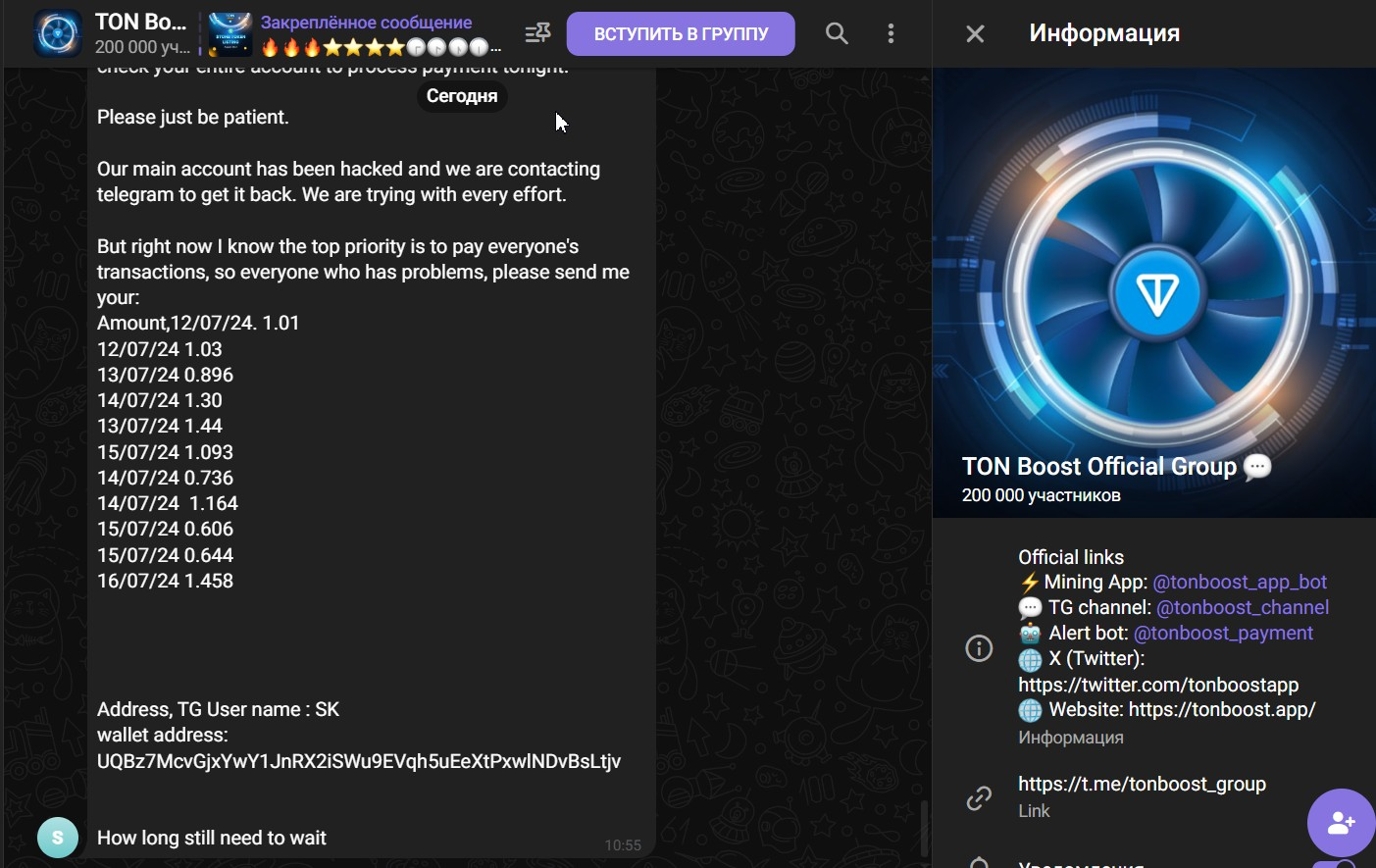
Task: Click the text 'How long still need to wait'
Action: [x=212, y=838]
